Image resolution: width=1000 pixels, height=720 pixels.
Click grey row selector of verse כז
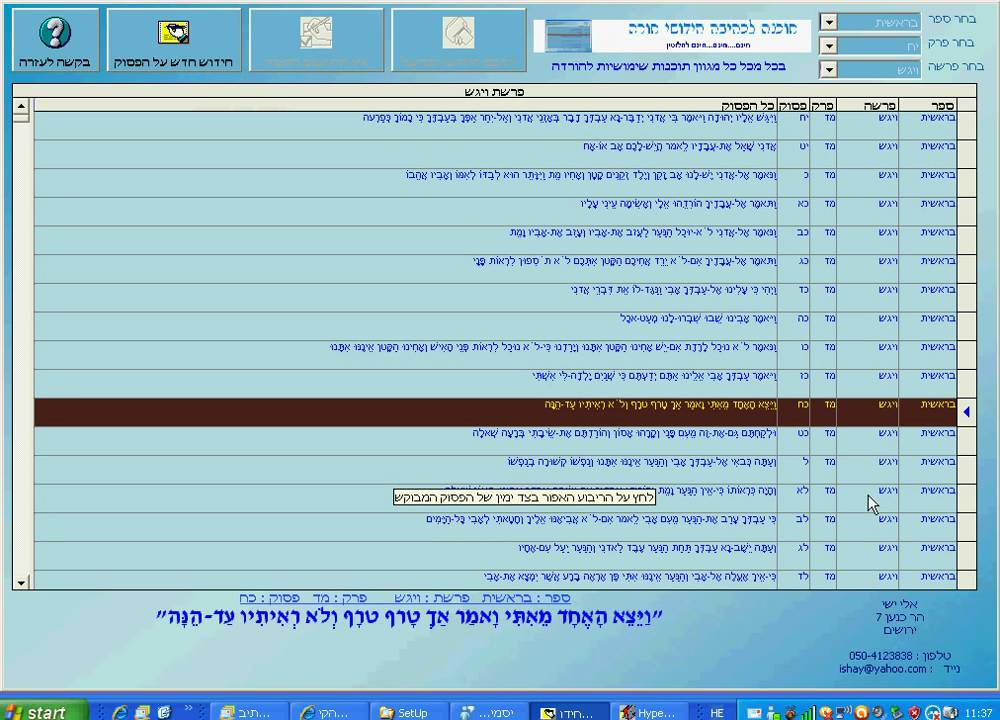[x=966, y=384]
